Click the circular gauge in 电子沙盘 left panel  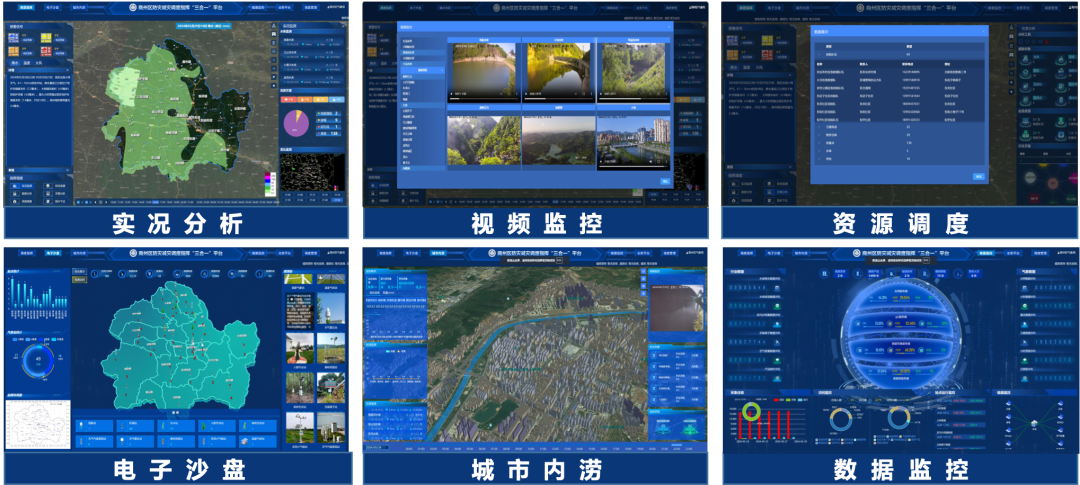click(38, 359)
